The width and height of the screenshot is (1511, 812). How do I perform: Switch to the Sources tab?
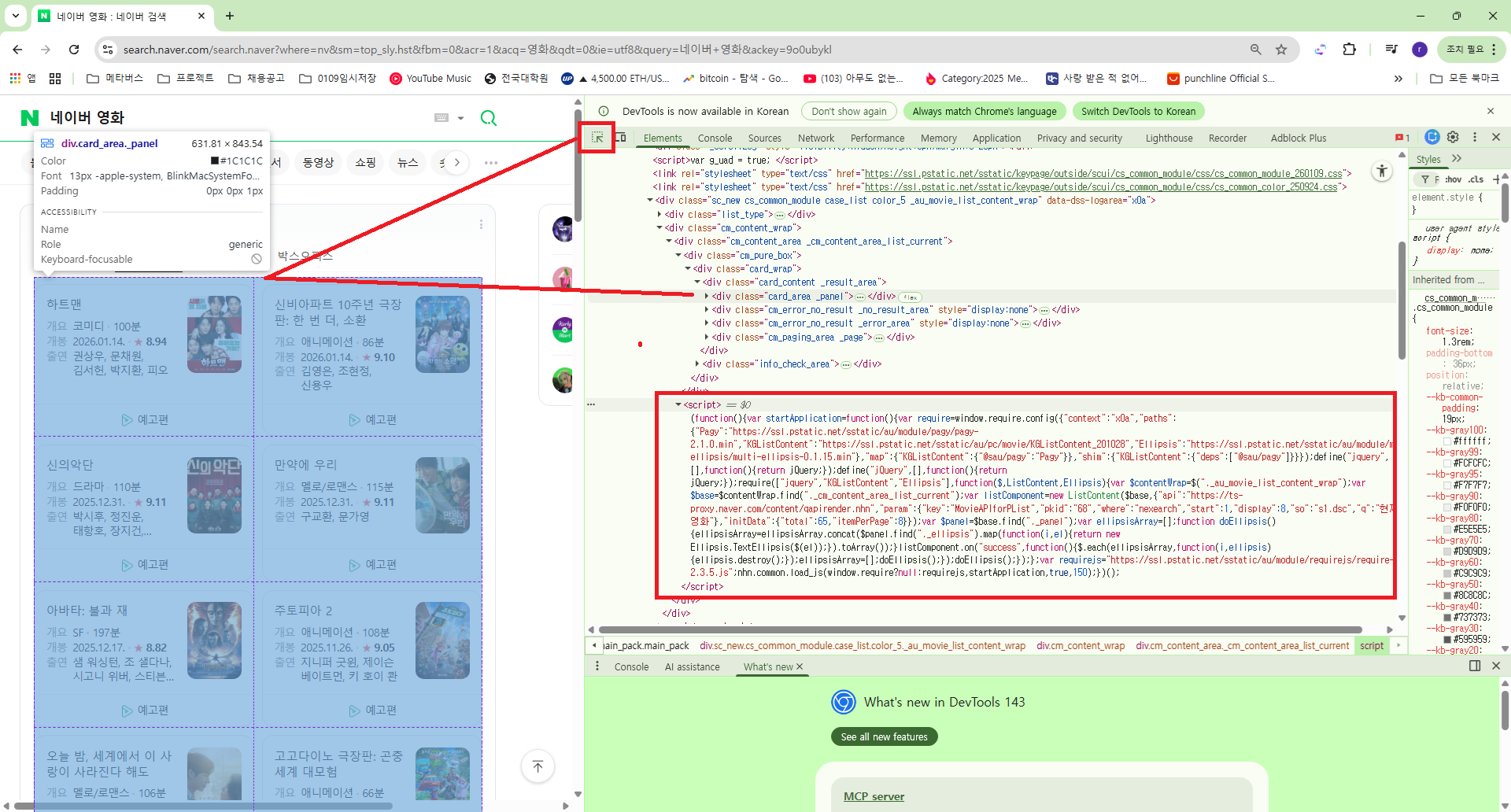[x=765, y=138]
